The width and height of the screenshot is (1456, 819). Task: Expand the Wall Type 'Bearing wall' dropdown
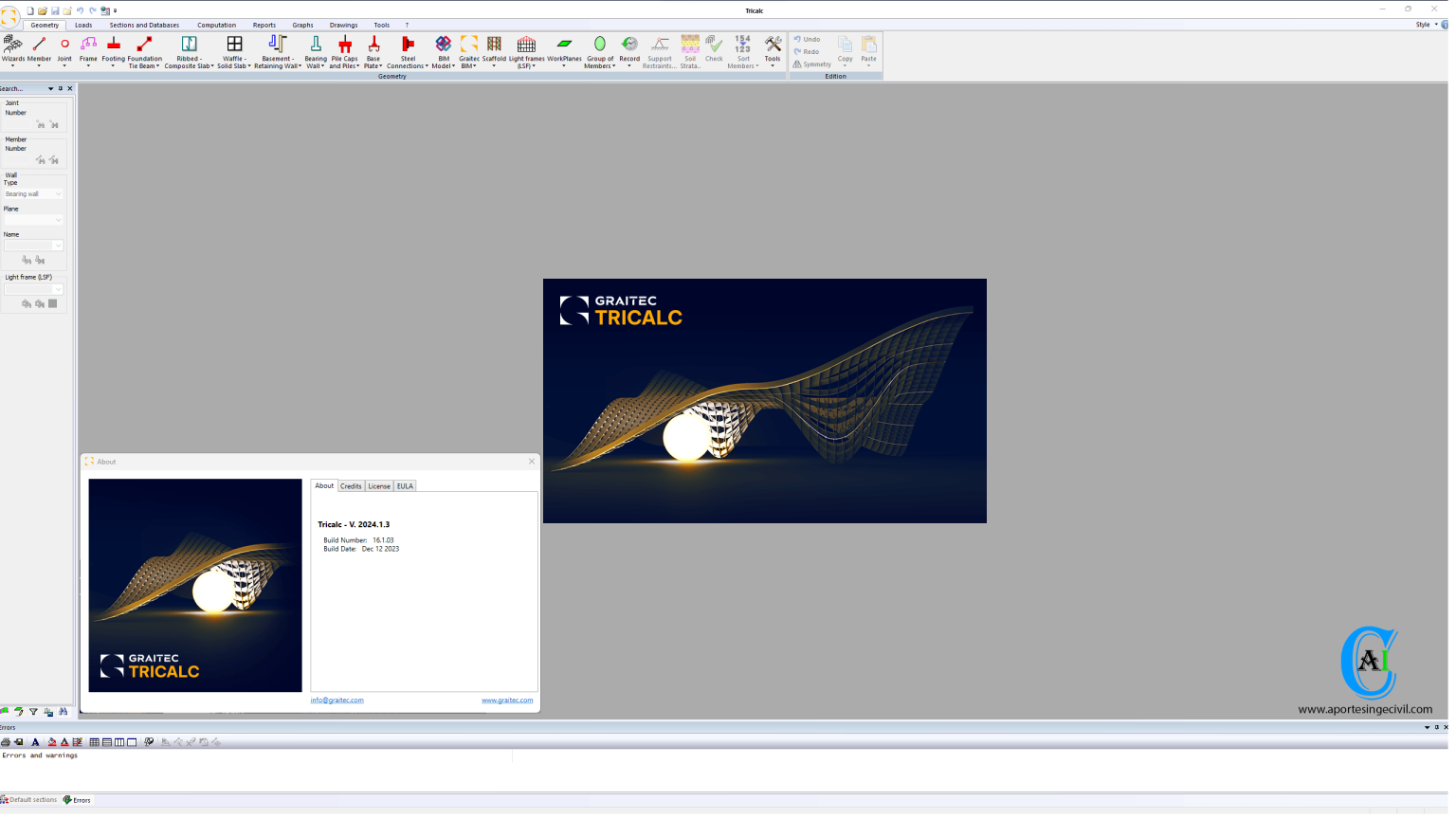[x=33, y=194]
